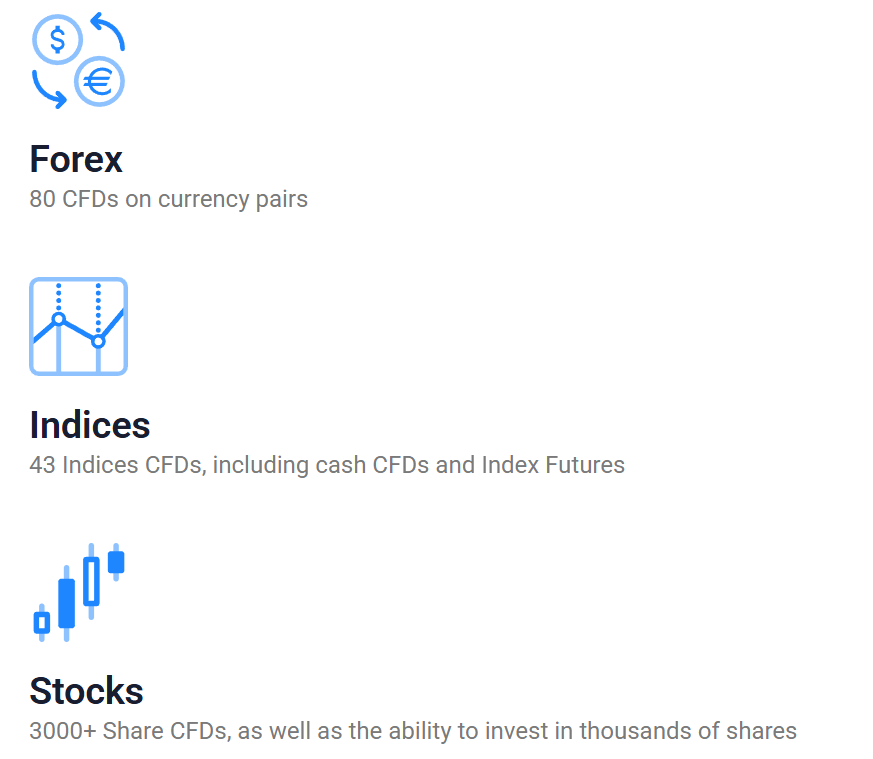Select the left data point on Indices chart

pos(58,319)
